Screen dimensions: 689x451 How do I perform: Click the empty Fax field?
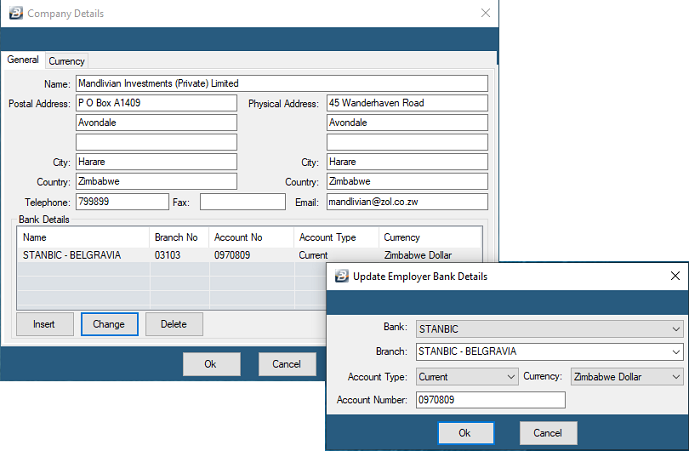click(243, 202)
